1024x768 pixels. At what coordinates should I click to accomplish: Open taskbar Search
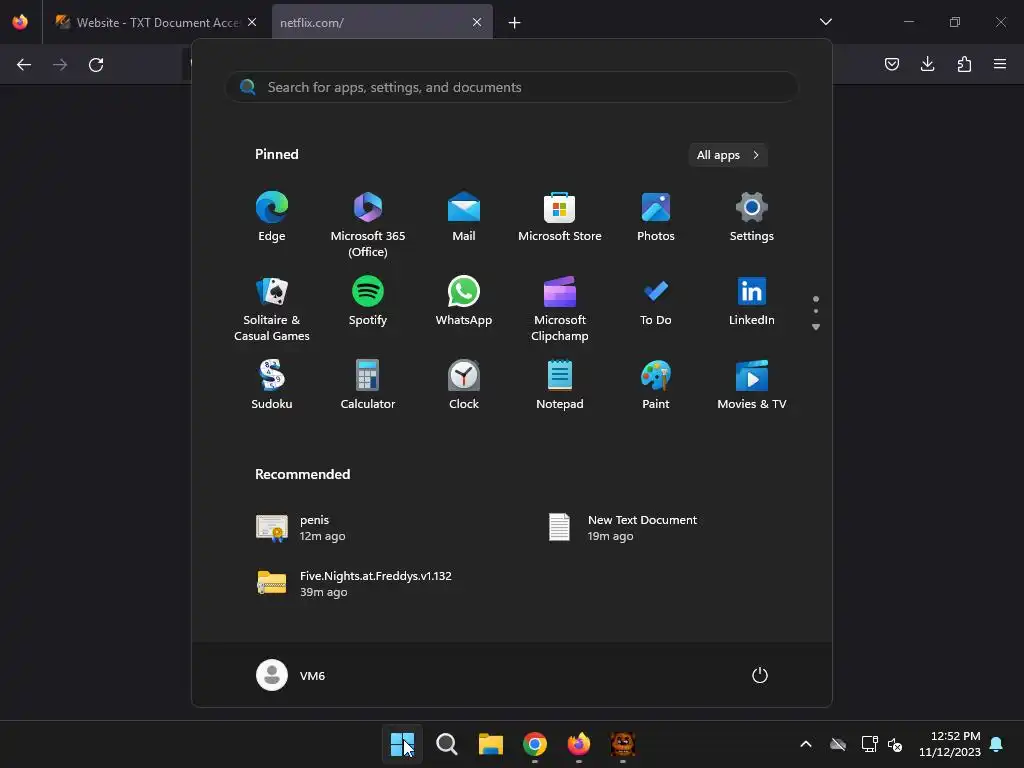[x=447, y=744]
